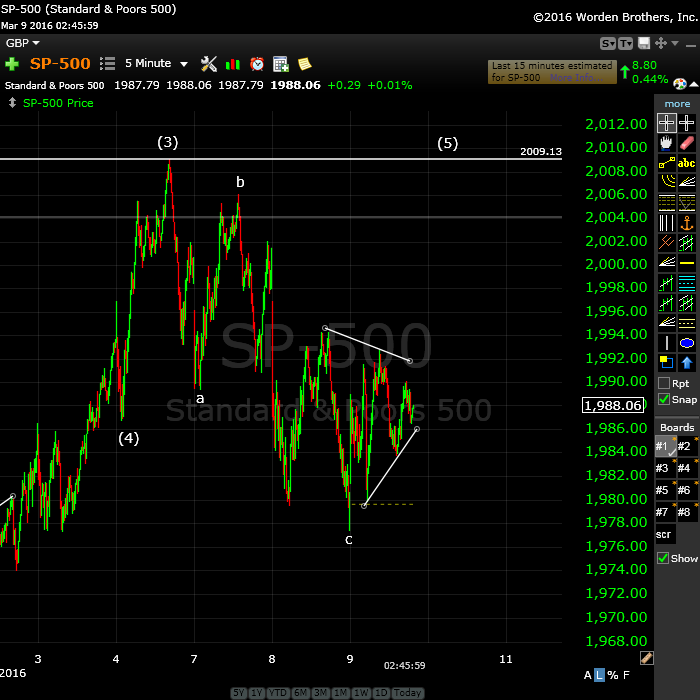
Task: Toggle the Rpt checkbox
Action: tap(664, 383)
